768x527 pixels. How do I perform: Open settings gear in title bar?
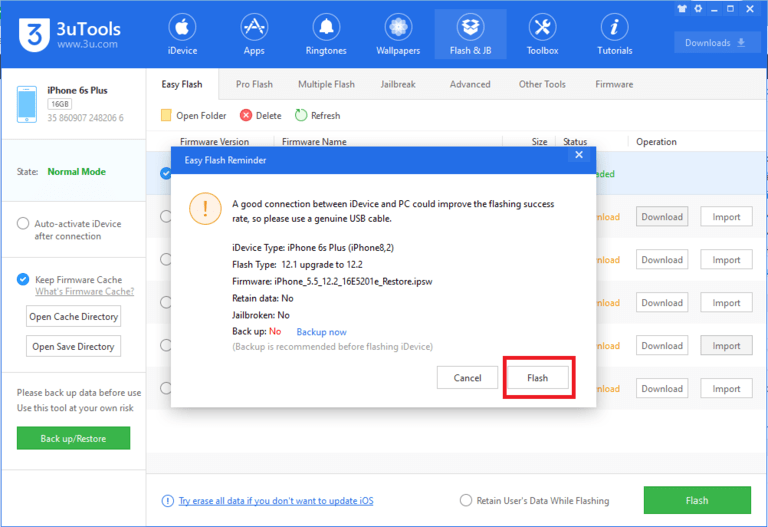coord(698,9)
